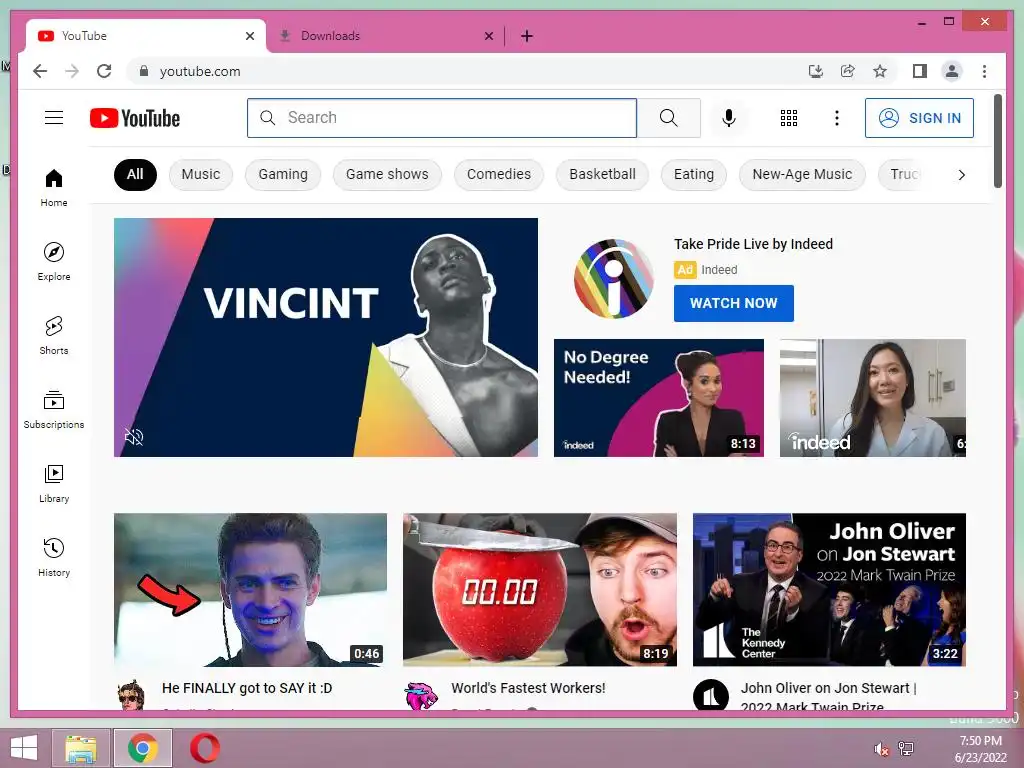The width and height of the screenshot is (1024, 768).
Task: Click the browser forward arrow
Action: [x=72, y=71]
